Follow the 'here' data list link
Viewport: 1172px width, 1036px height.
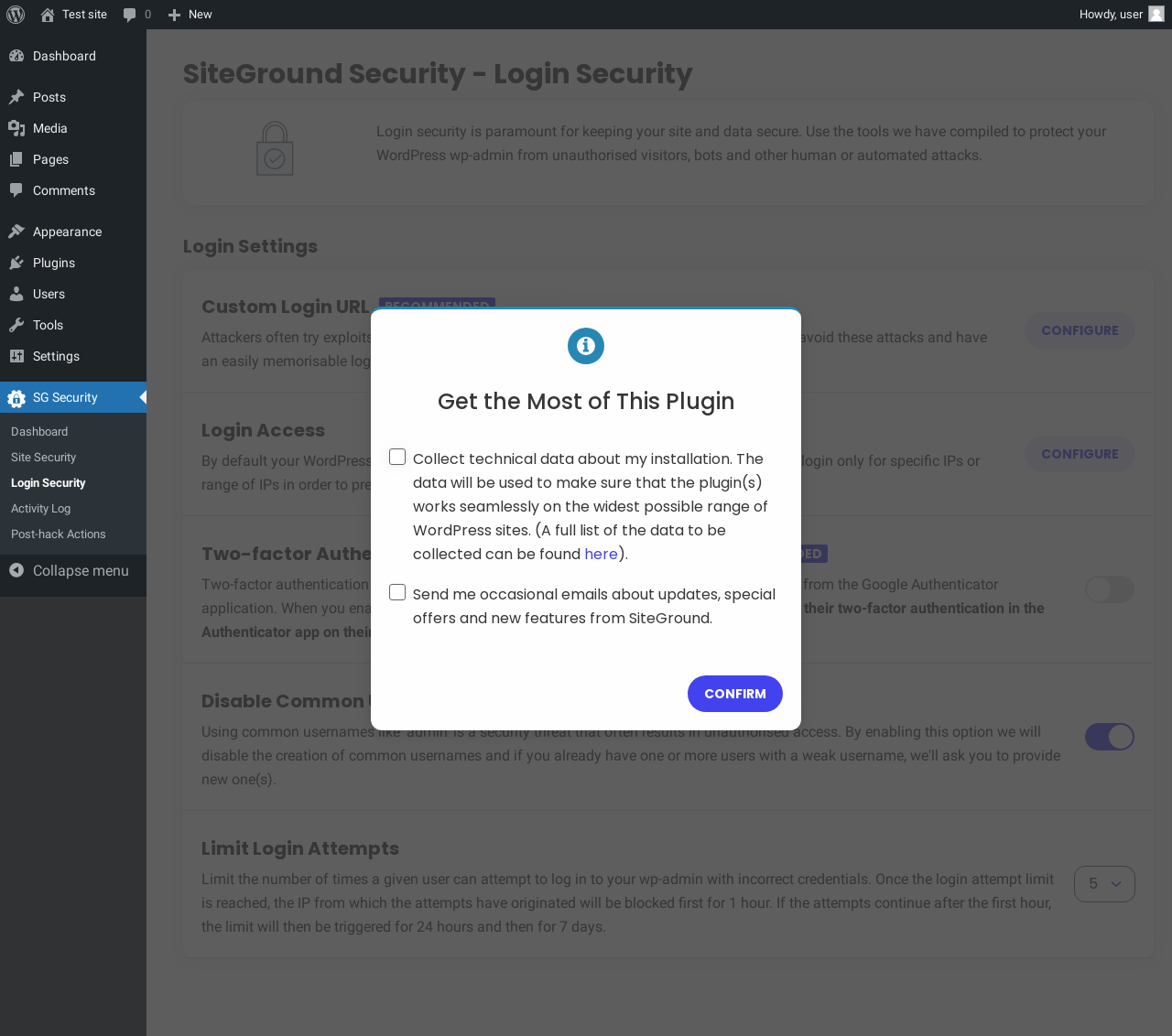tap(601, 554)
